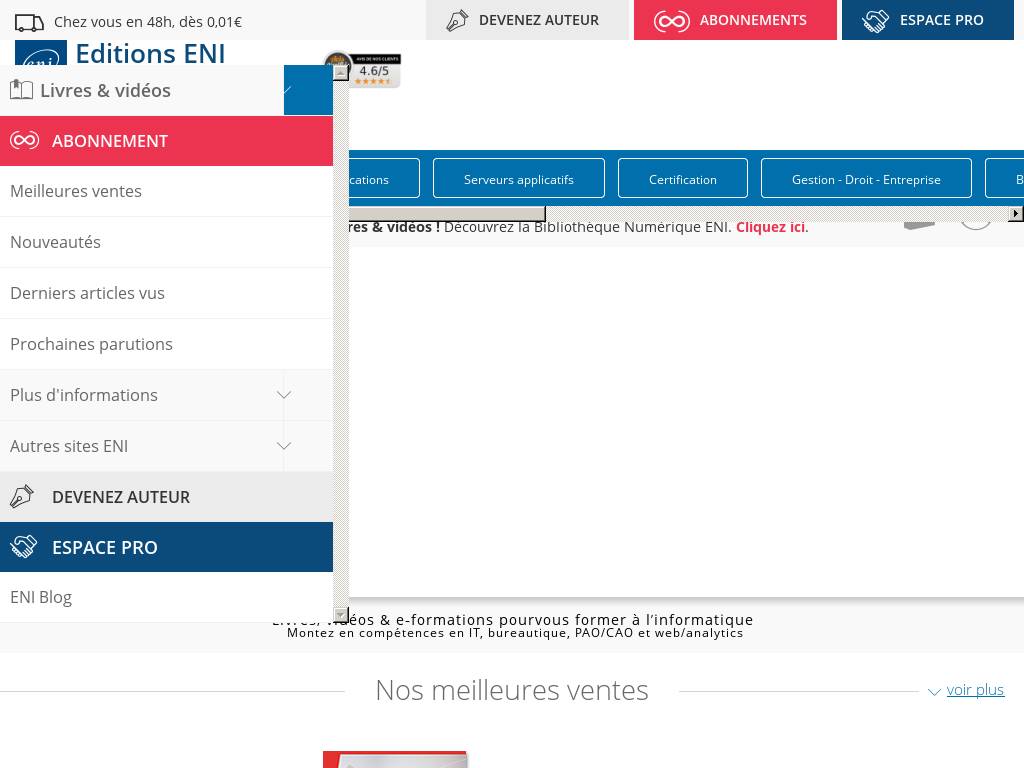The width and height of the screenshot is (1024, 768).
Task: Click the delivery truck icon
Action: point(30,22)
